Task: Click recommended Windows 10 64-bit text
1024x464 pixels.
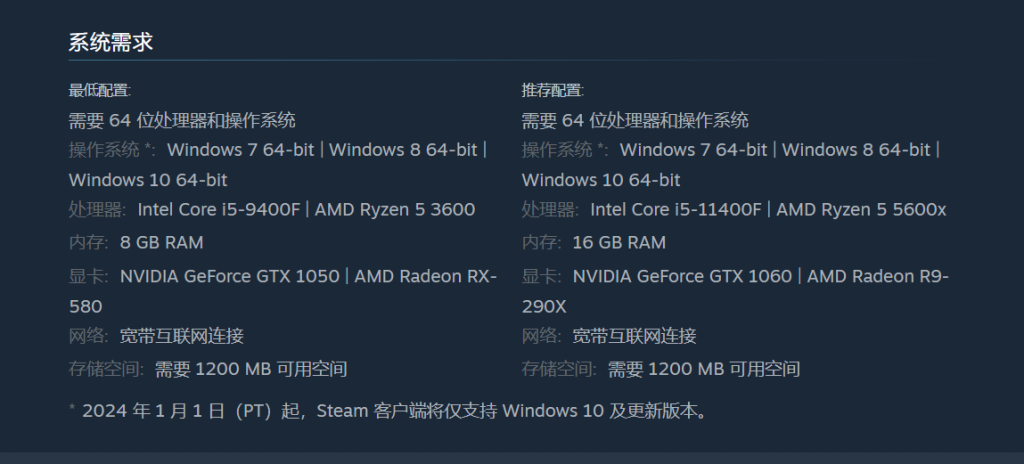Action: point(601,180)
